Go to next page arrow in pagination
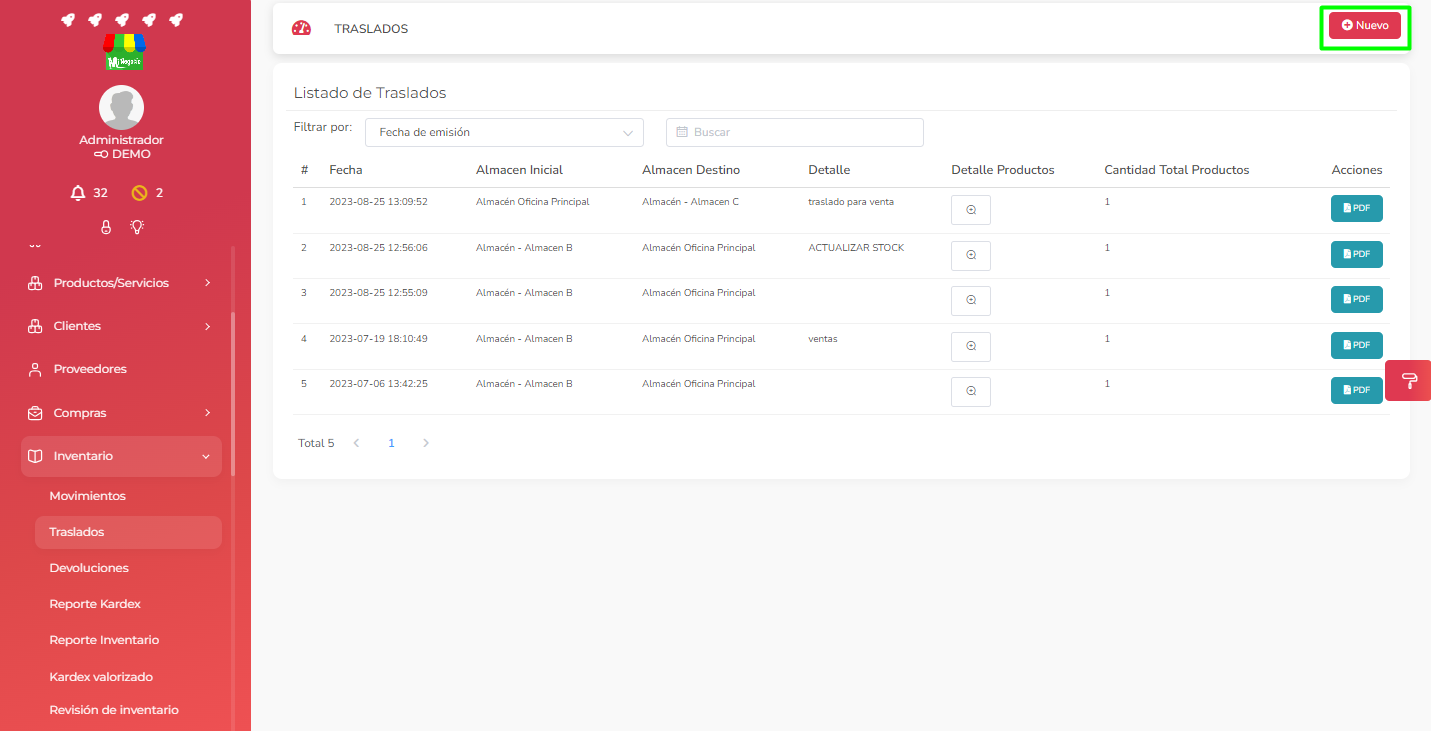 point(426,443)
